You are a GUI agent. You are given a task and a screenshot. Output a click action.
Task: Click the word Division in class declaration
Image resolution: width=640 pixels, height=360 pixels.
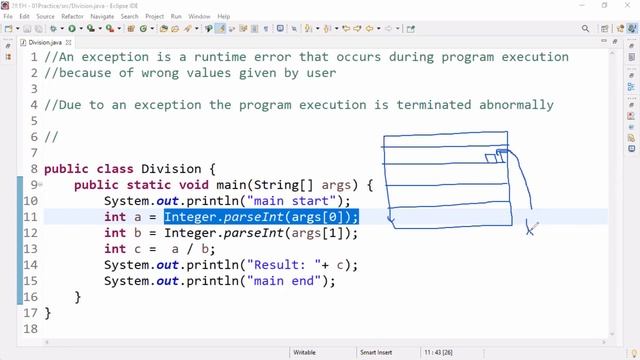171,169
